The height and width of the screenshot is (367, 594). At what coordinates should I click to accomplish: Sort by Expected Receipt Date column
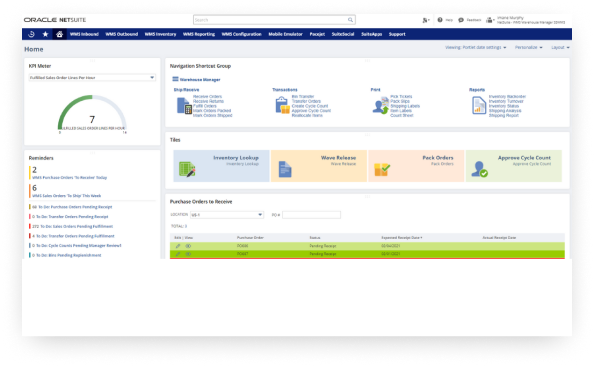click(402, 237)
